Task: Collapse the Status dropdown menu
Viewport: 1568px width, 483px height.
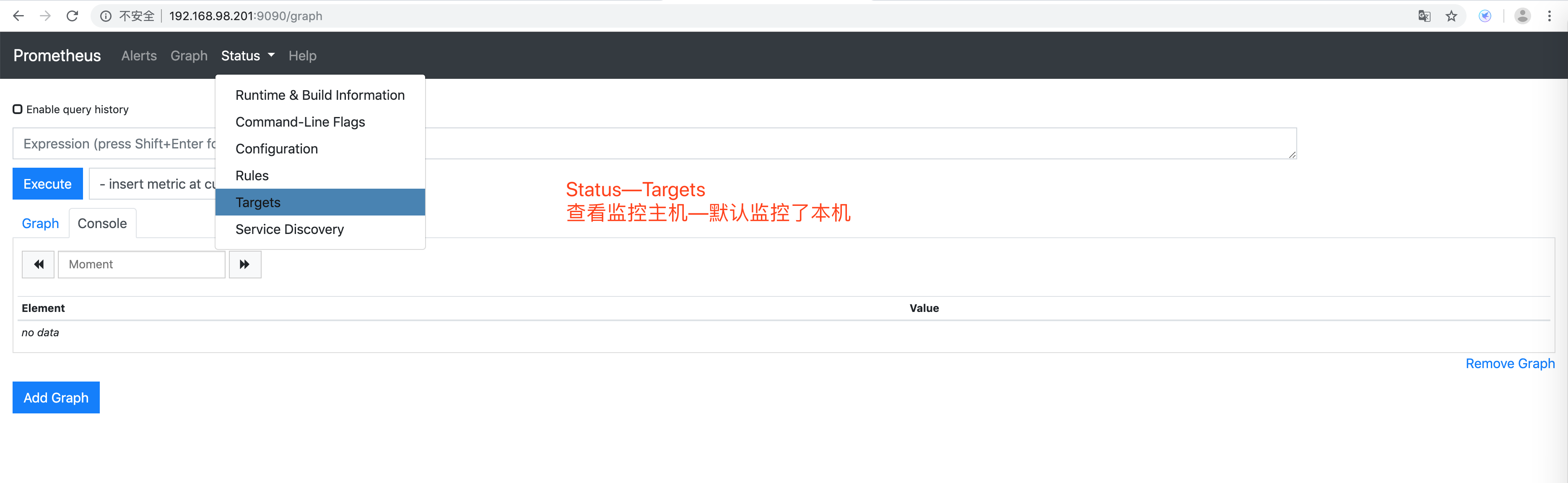Action: pyautogui.click(x=247, y=55)
